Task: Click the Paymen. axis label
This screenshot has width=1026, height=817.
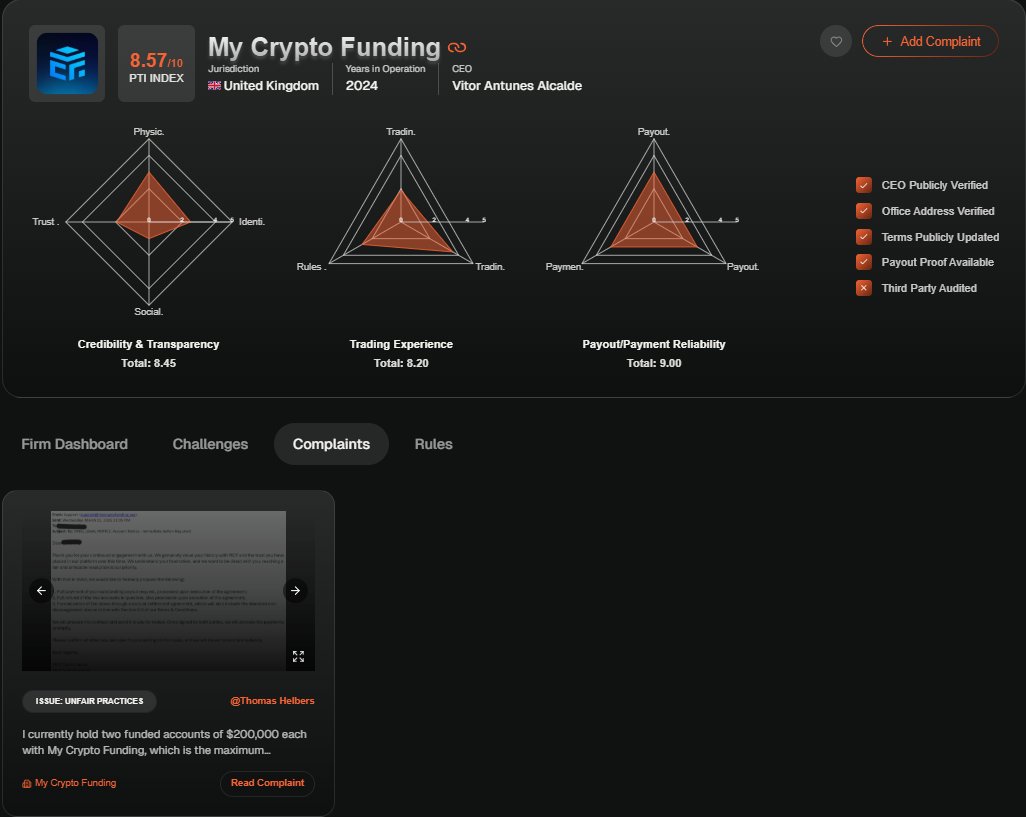Action: click(x=564, y=266)
